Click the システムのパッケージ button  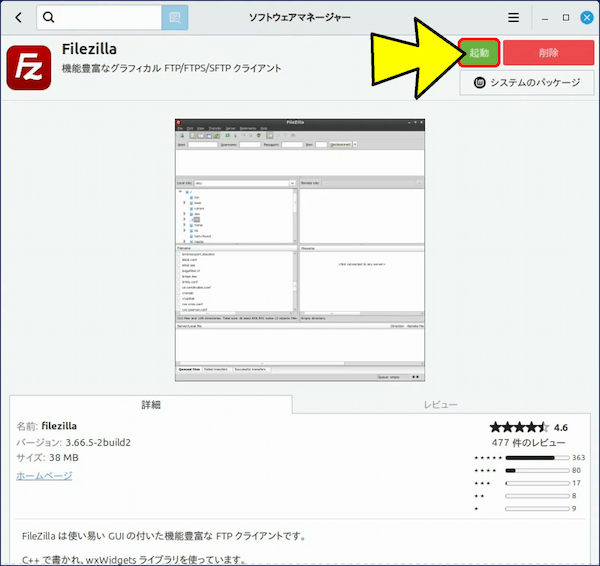[527, 82]
